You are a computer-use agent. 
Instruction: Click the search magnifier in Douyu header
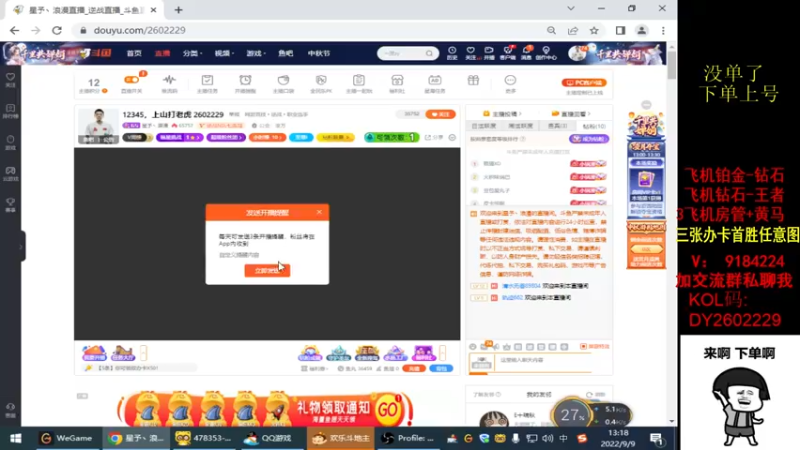click(x=430, y=53)
